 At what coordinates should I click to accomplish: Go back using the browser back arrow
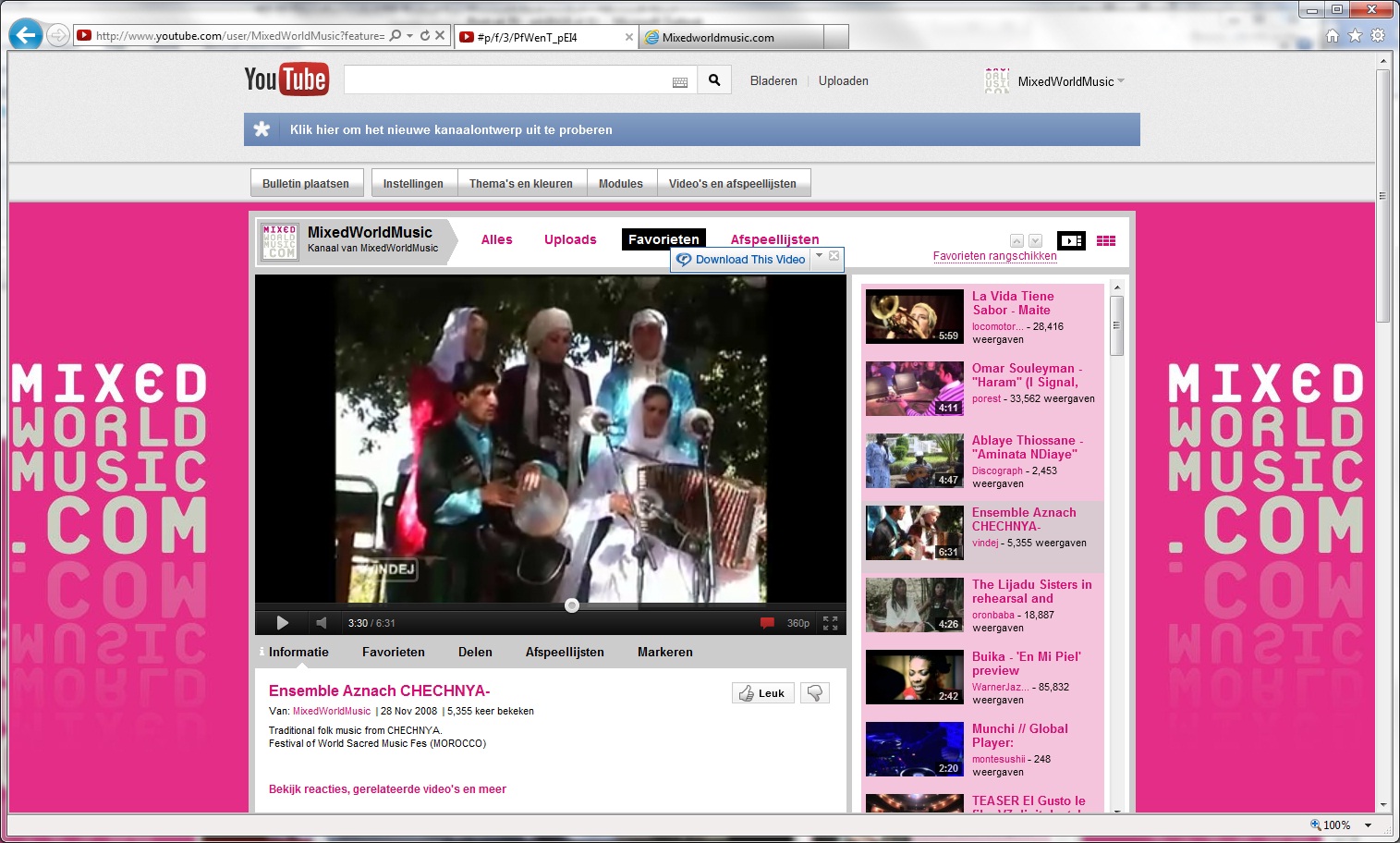pyautogui.click(x=25, y=35)
